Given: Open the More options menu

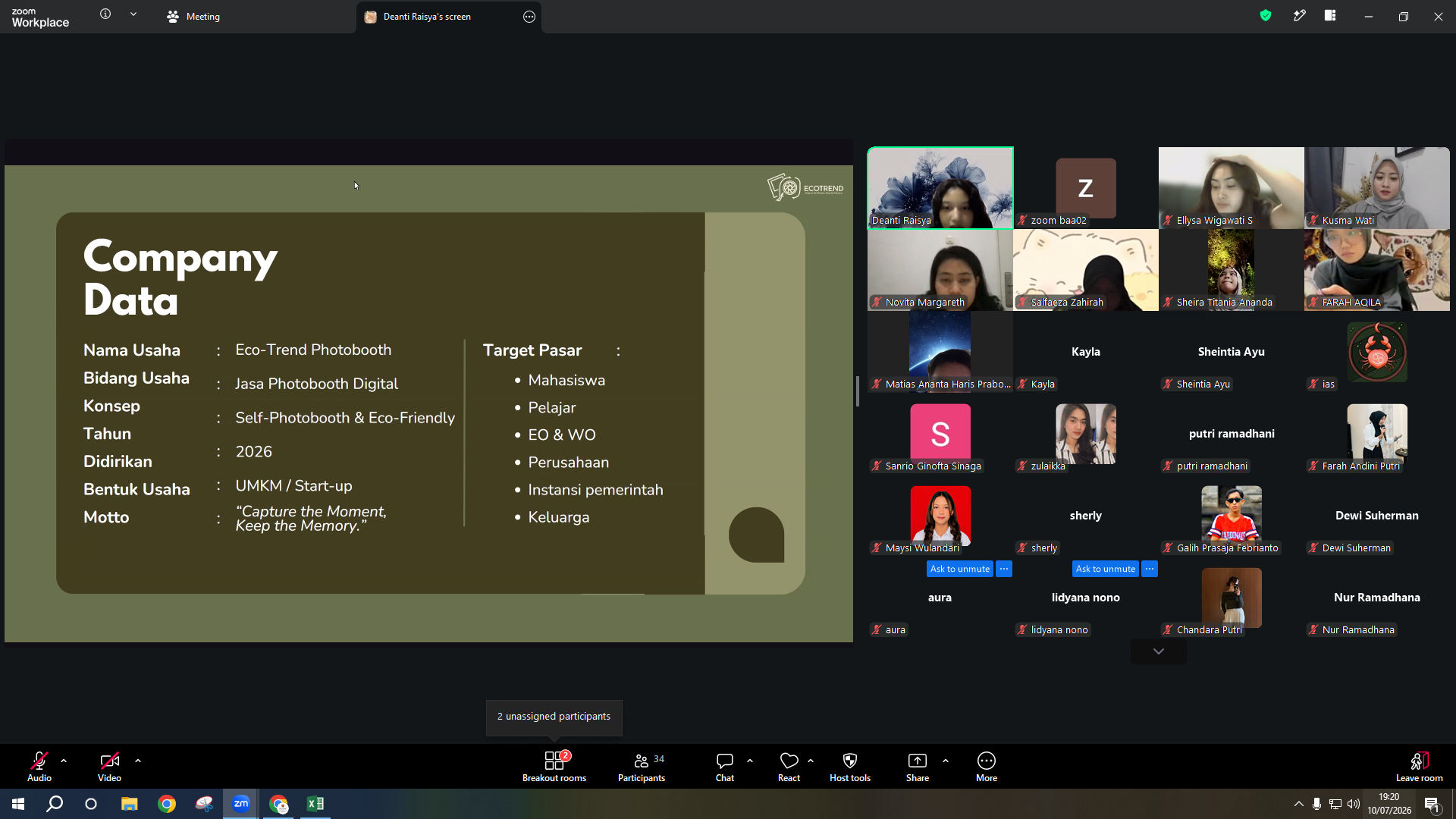Looking at the screenshot, I should pyautogui.click(x=987, y=766).
